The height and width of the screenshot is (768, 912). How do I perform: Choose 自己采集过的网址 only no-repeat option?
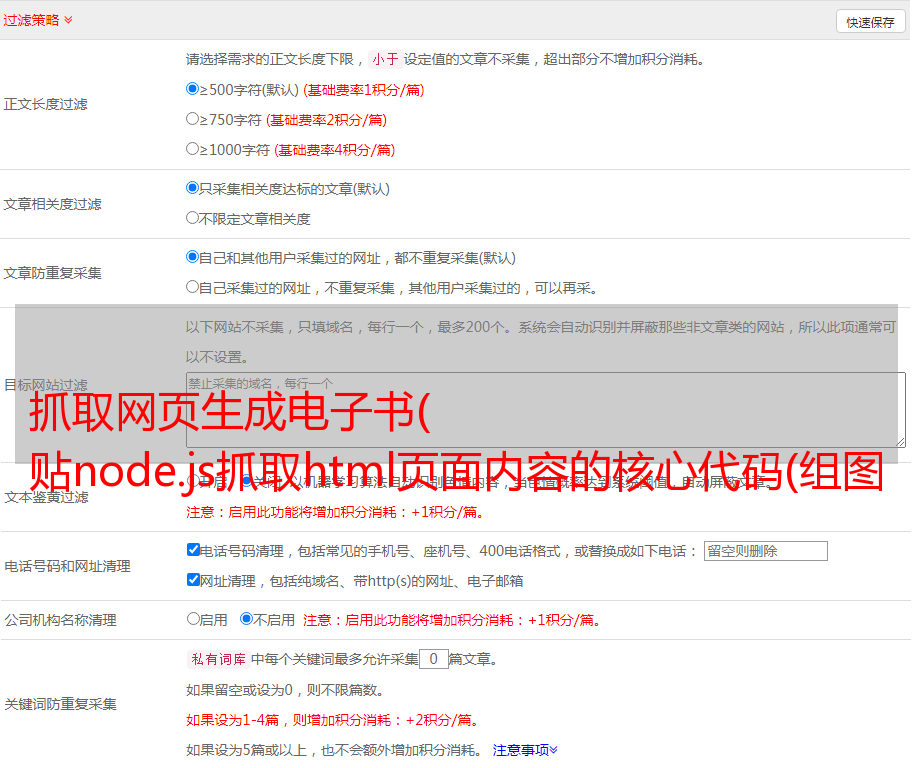click(x=193, y=287)
